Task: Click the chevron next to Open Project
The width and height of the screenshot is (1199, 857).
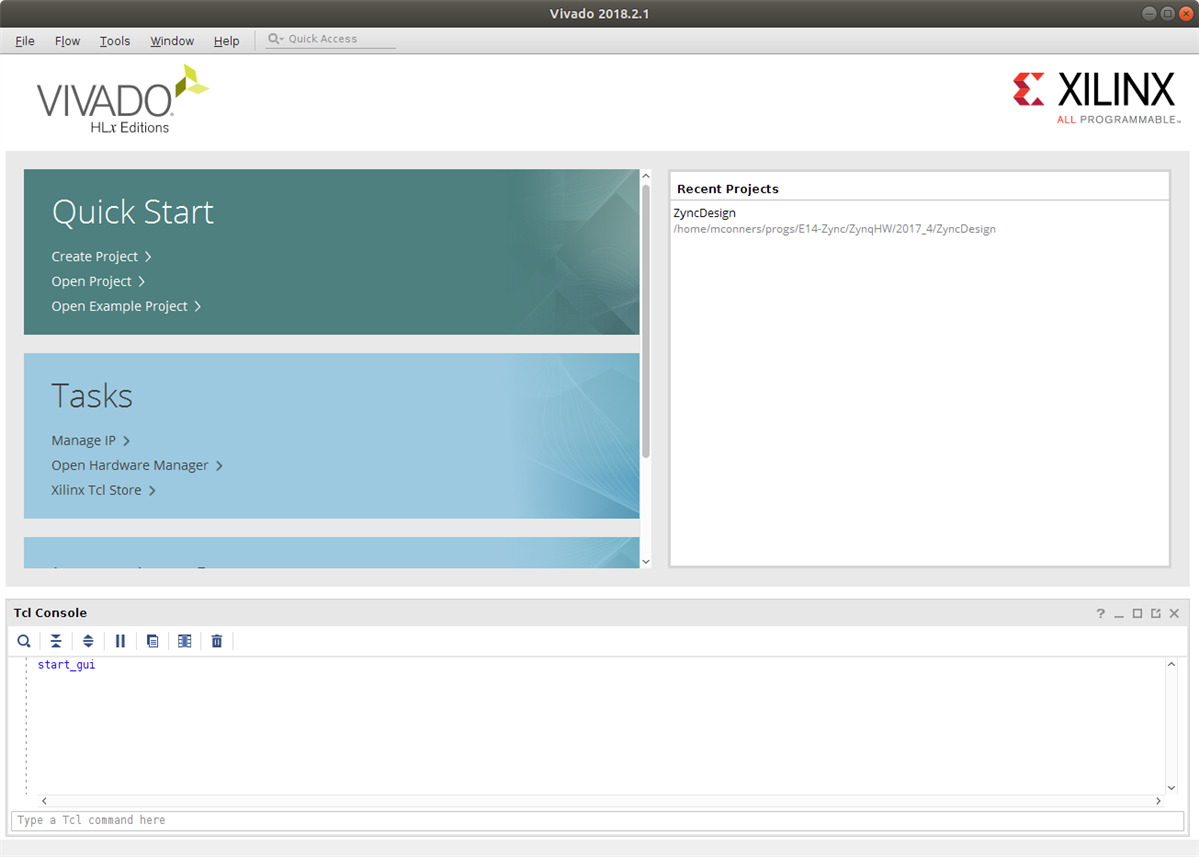Action: (141, 282)
